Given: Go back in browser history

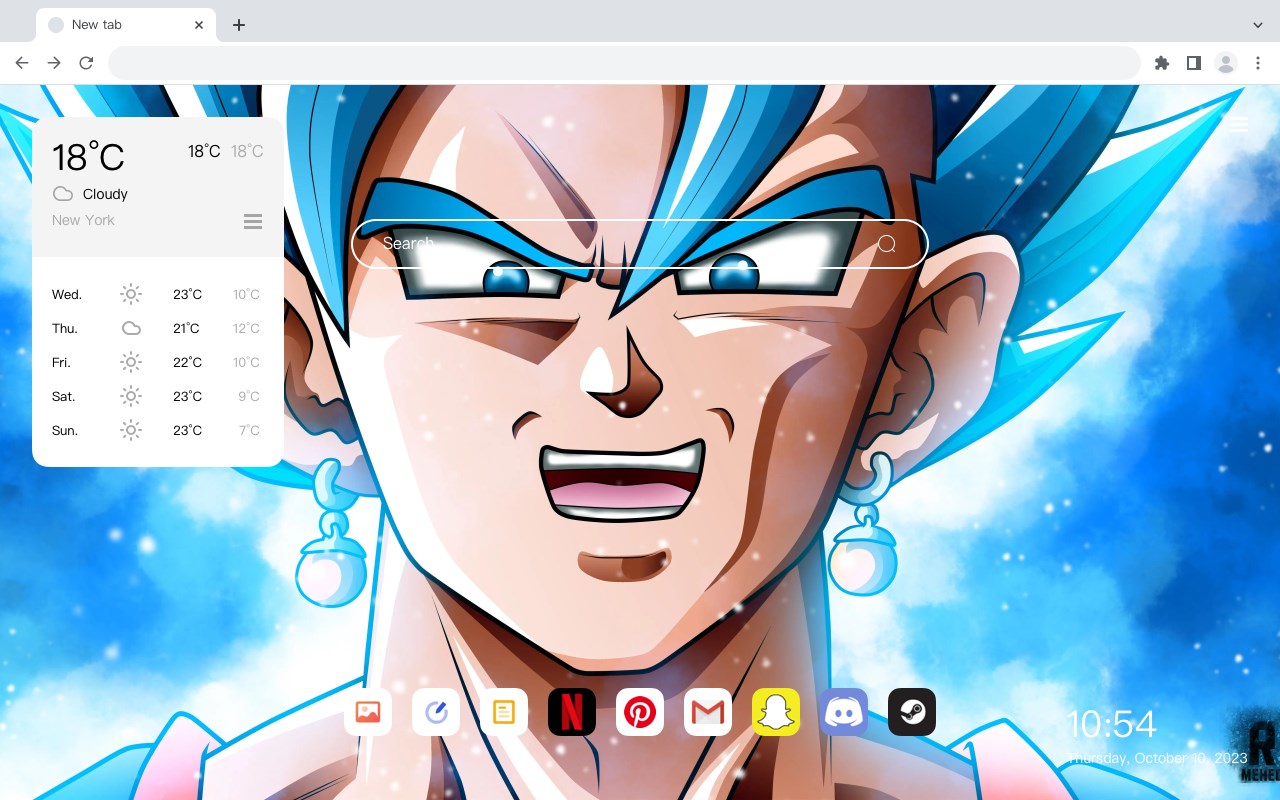Looking at the screenshot, I should [22, 63].
